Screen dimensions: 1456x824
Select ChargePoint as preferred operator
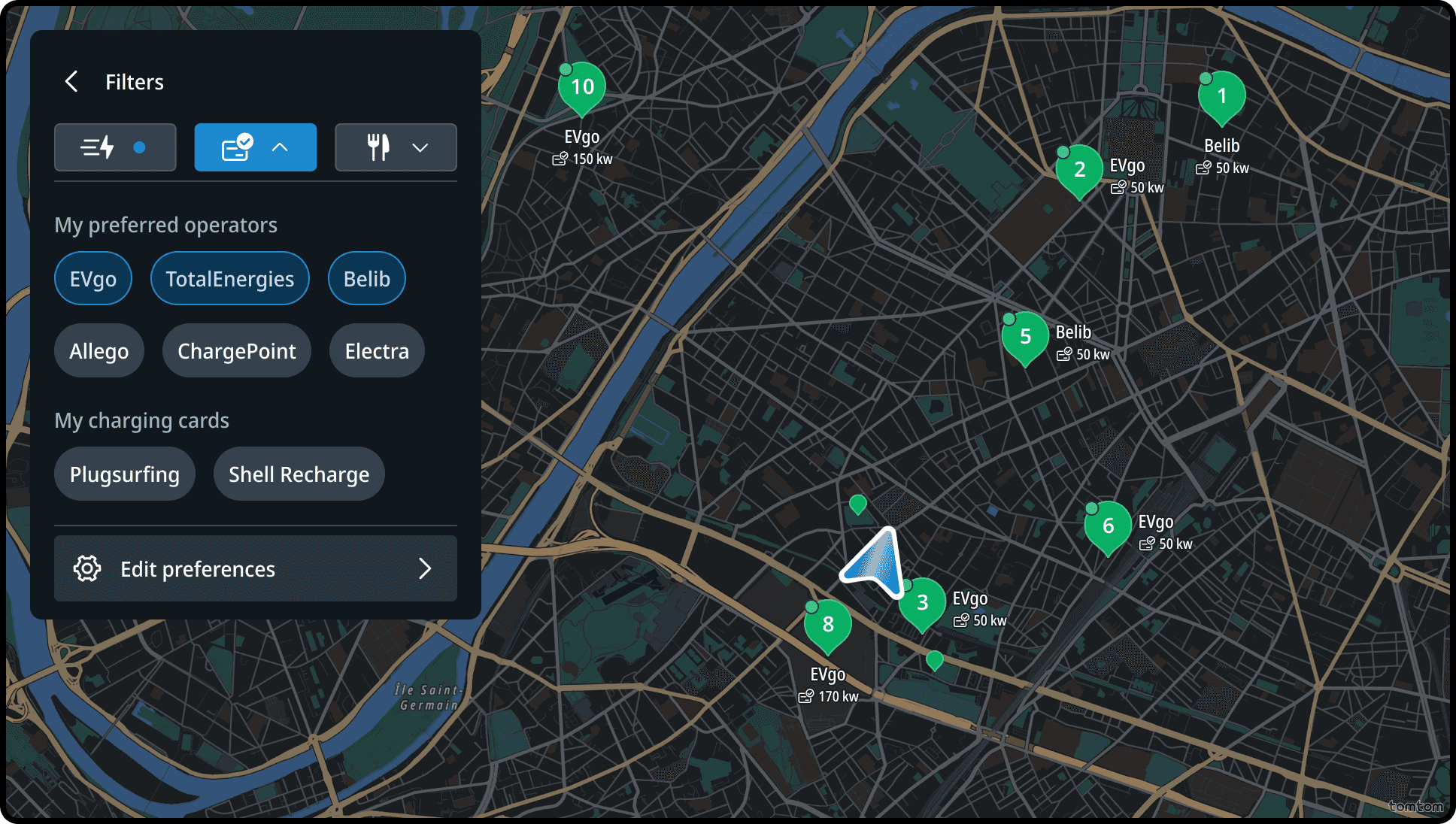(236, 351)
